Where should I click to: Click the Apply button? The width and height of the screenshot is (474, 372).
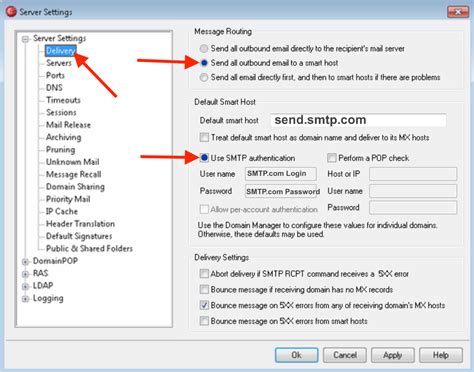(393, 355)
